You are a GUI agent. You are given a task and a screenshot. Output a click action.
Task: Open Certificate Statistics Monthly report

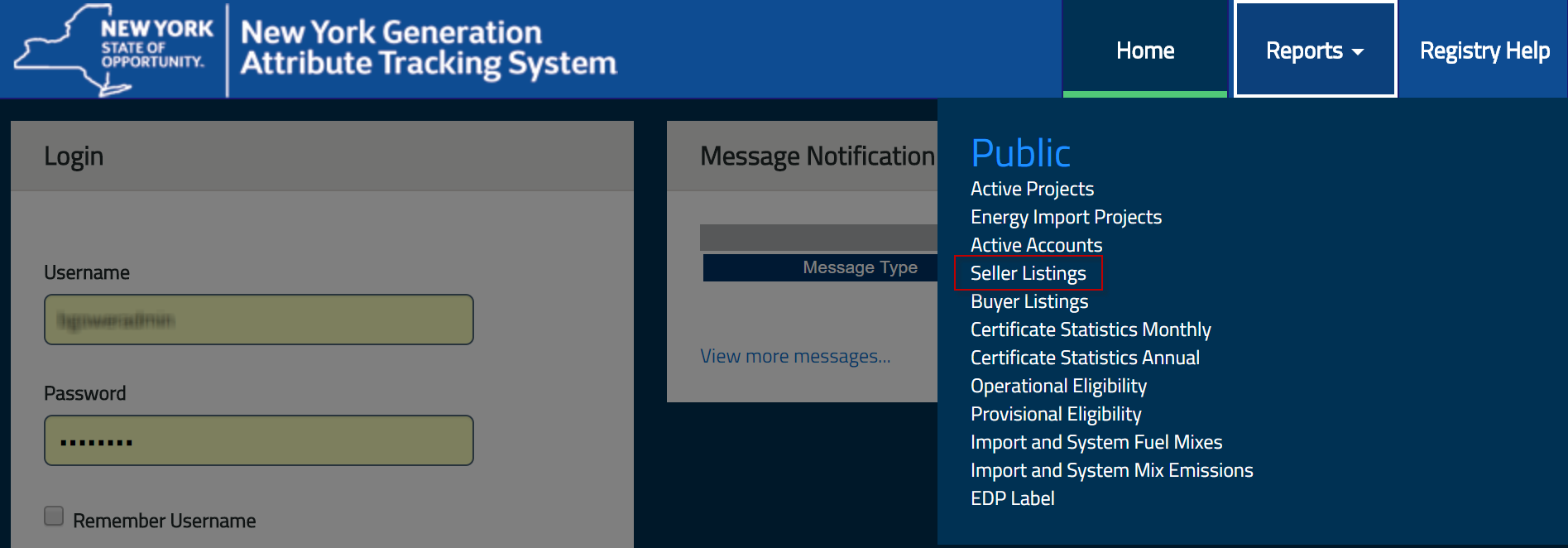click(x=1091, y=329)
